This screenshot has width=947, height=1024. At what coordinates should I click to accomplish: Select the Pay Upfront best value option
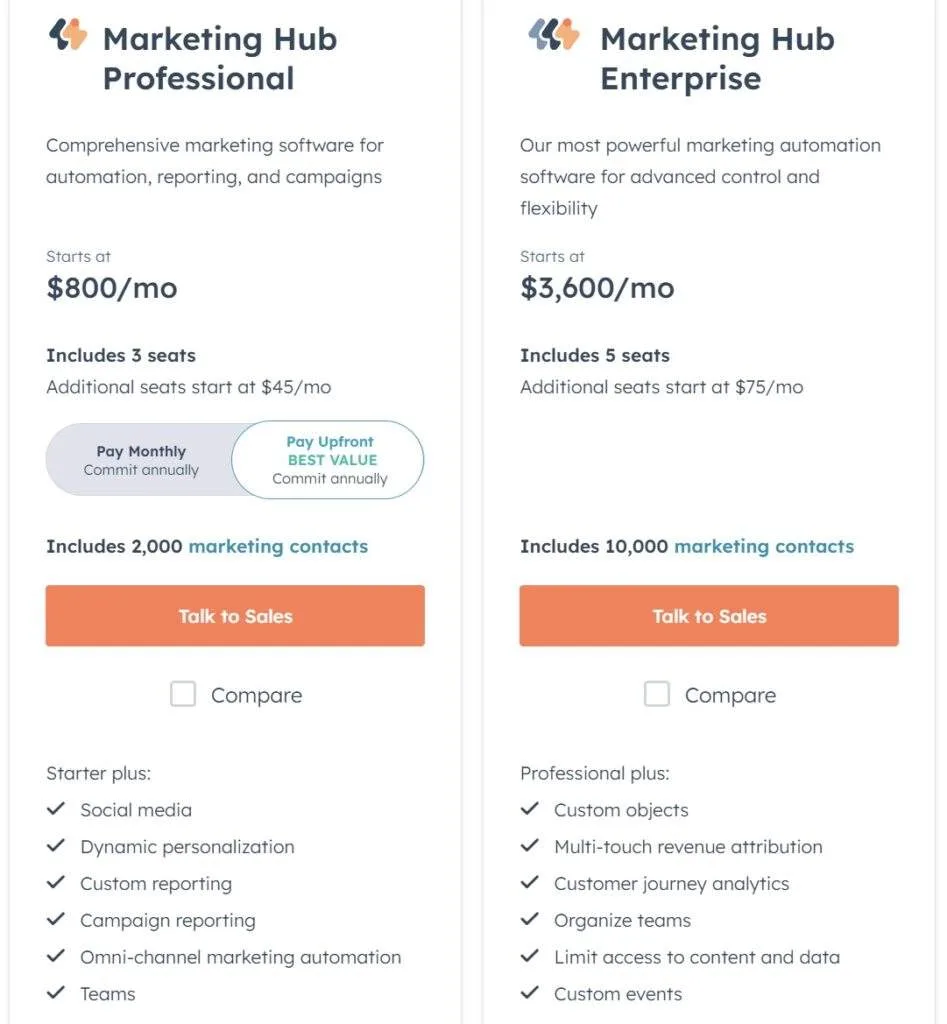click(330, 460)
